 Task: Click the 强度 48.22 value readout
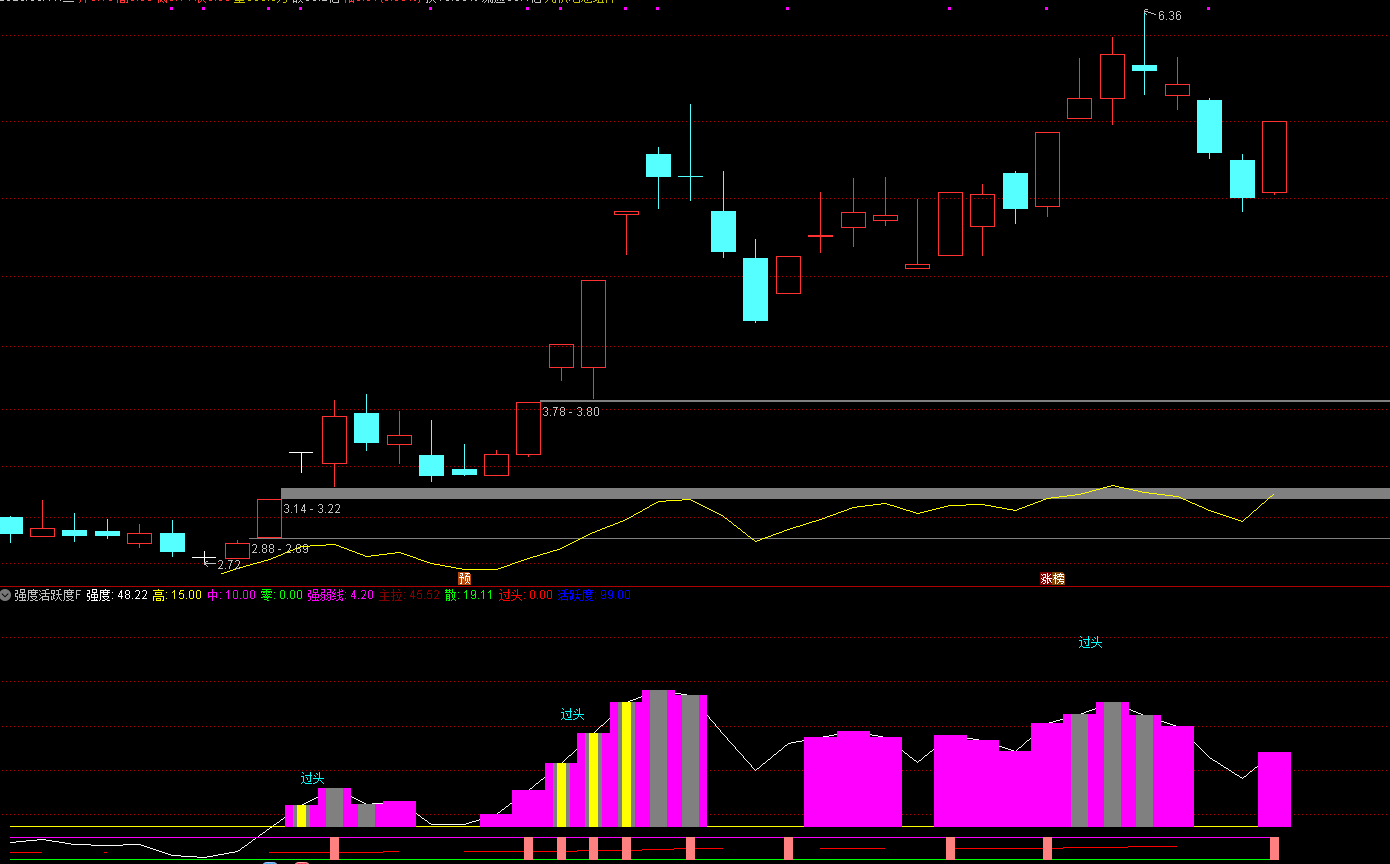116,595
